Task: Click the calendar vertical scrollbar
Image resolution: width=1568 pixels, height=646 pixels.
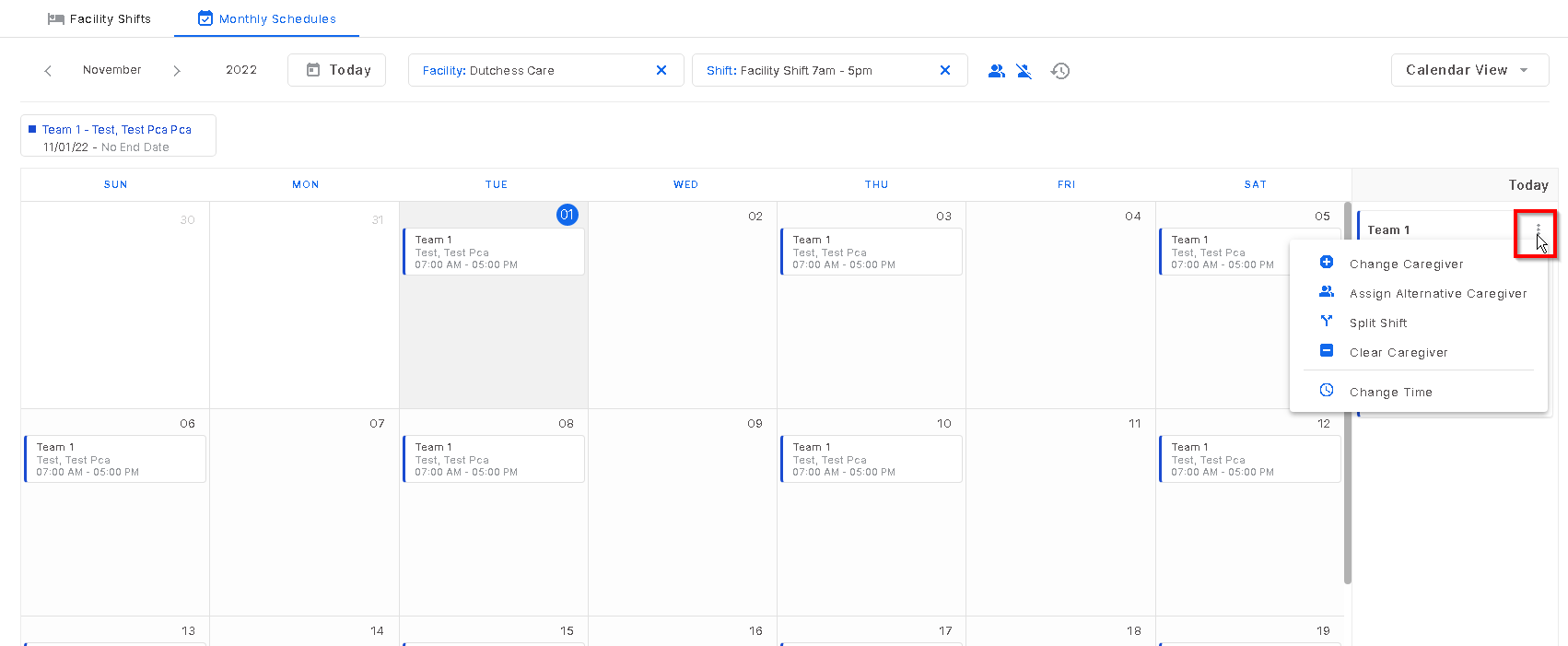Action: [x=1348, y=393]
